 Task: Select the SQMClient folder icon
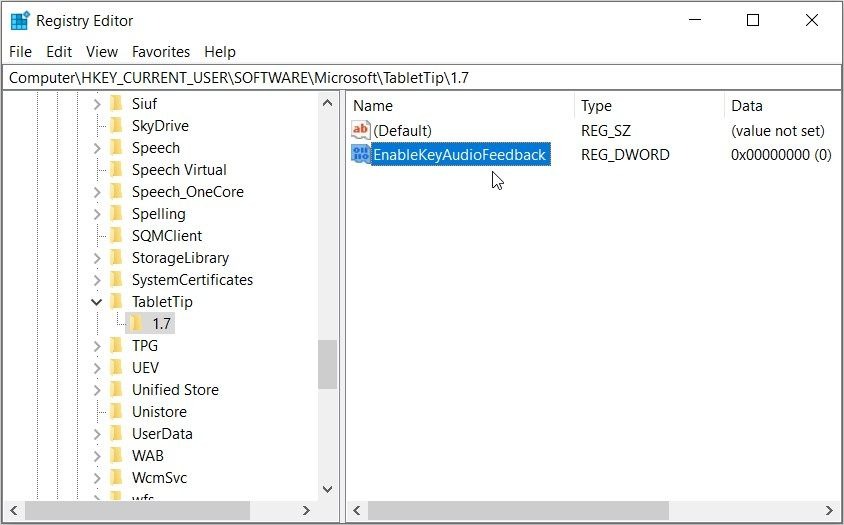click(117, 235)
